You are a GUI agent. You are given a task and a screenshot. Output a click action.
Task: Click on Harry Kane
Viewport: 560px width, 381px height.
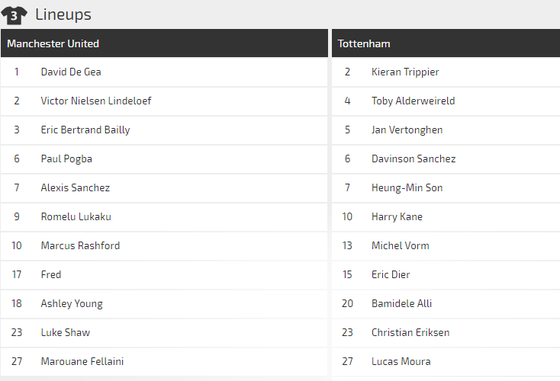pyautogui.click(x=397, y=216)
